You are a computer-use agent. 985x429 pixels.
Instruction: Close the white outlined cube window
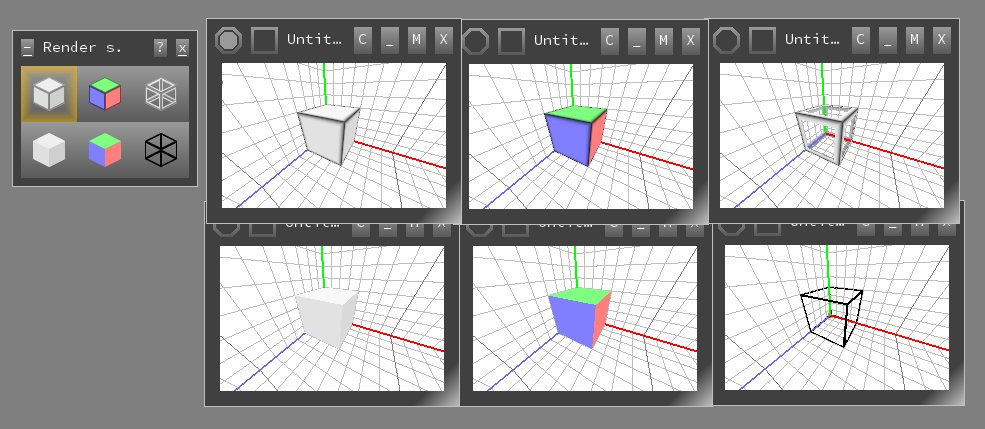tap(444, 40)
